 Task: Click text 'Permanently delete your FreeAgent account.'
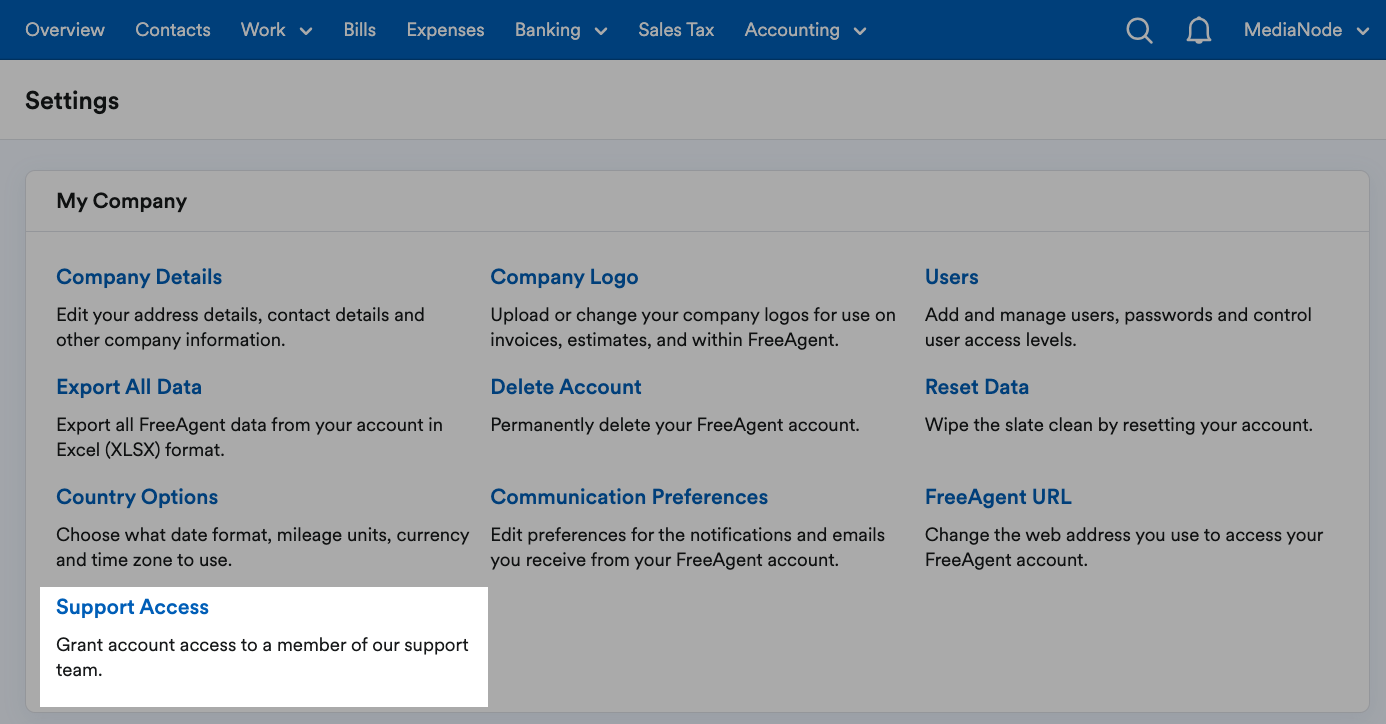coord(675,425)
